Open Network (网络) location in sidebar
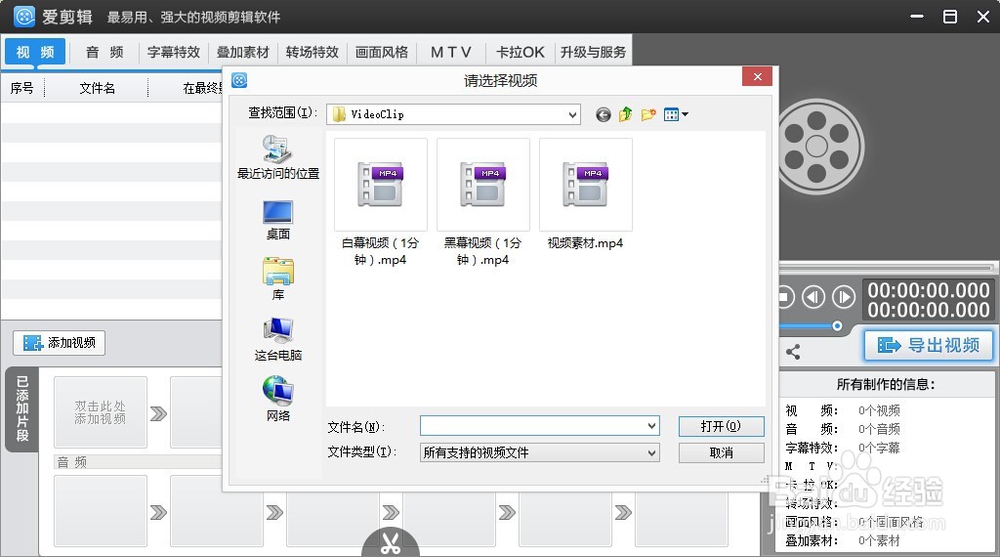This screenshot has width=1000, height=557. (x=278, y=399)
